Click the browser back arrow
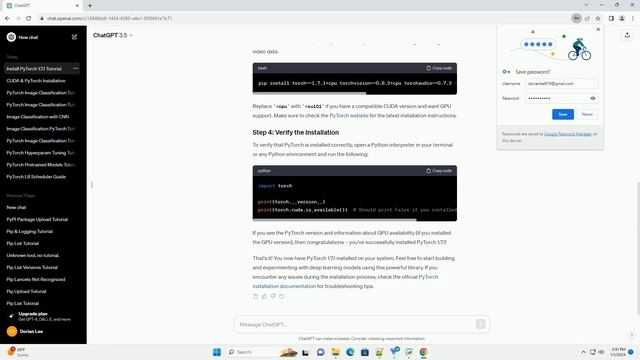 [x=7, y=18]
